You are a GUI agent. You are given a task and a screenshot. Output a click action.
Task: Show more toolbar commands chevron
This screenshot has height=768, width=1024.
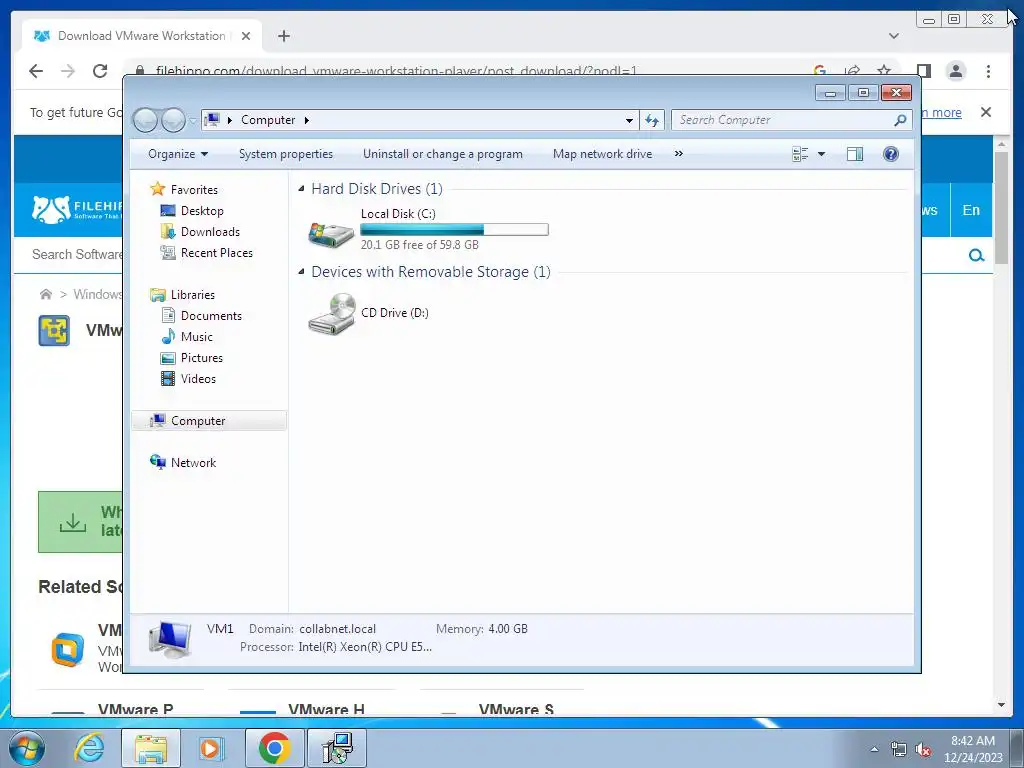pyautogui.click(x=679, y=153)
